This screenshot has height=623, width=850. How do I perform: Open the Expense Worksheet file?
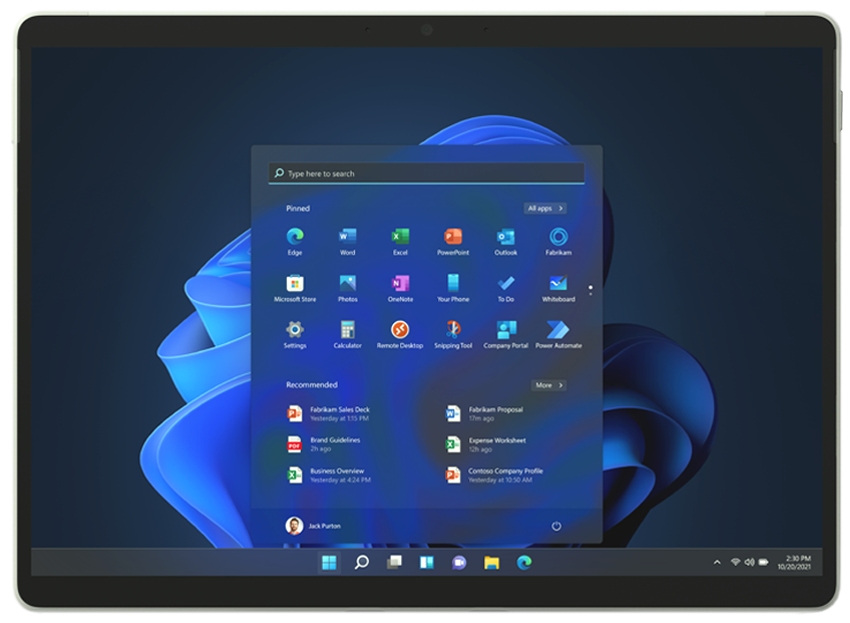click(x=486, y=445)
